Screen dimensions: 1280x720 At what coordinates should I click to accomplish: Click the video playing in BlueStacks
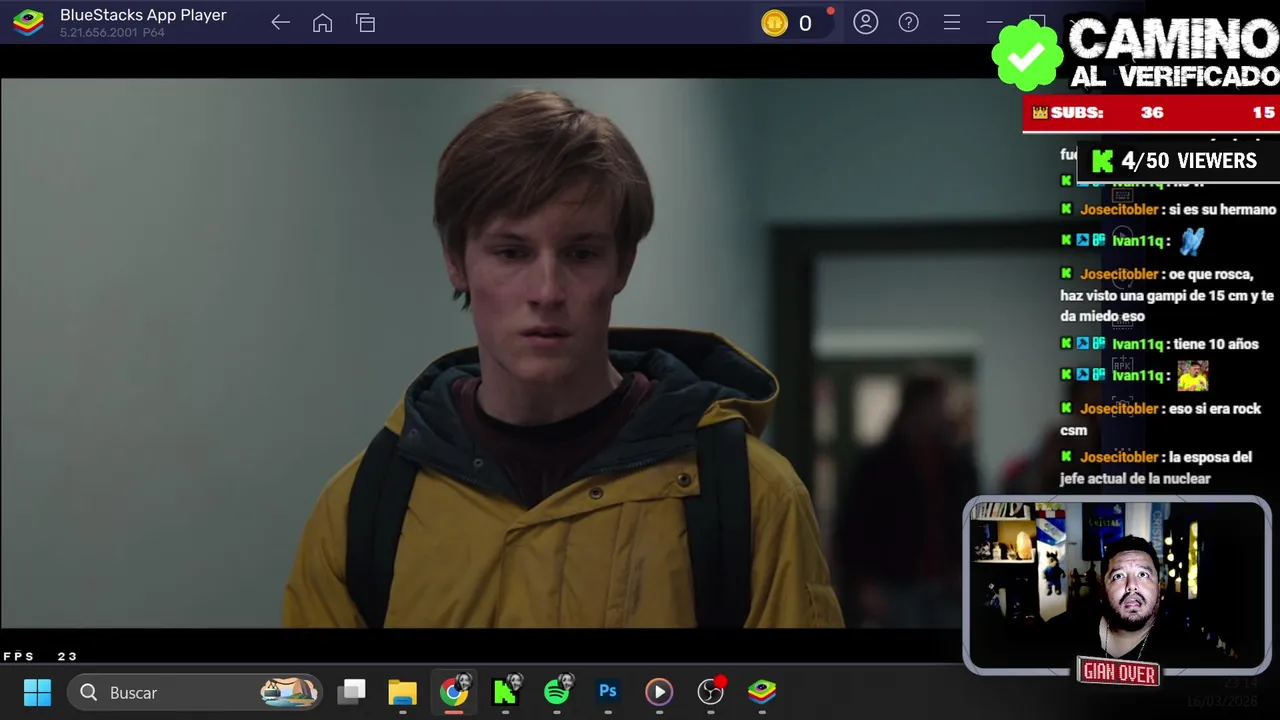(480, 353)
